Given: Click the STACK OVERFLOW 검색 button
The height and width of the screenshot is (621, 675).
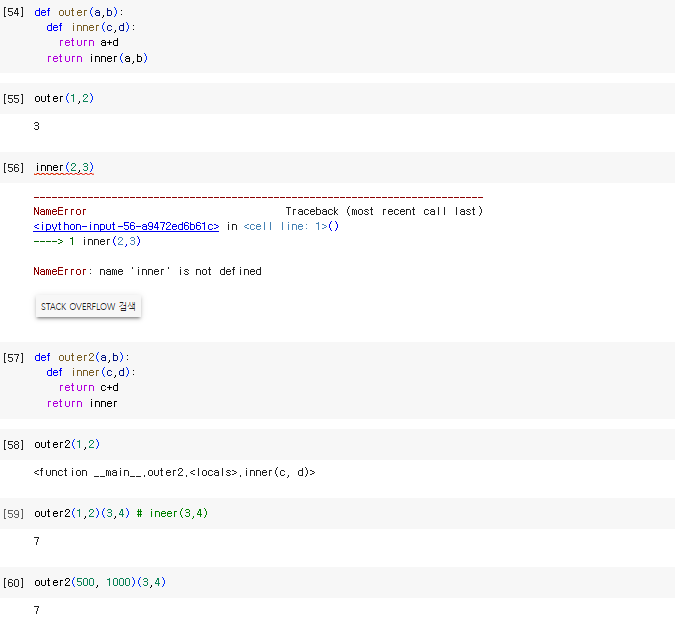Looking at the screenshot, I should click(x=88, y=306).
